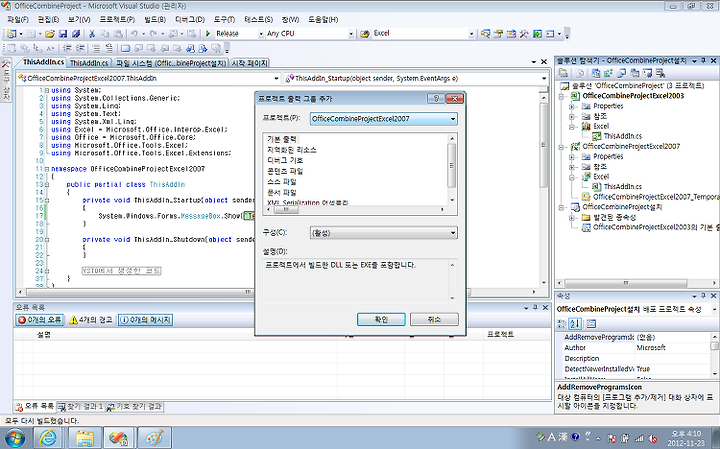
Task: Click the Decrease Indent icon
Action: (x=67, y=48)
